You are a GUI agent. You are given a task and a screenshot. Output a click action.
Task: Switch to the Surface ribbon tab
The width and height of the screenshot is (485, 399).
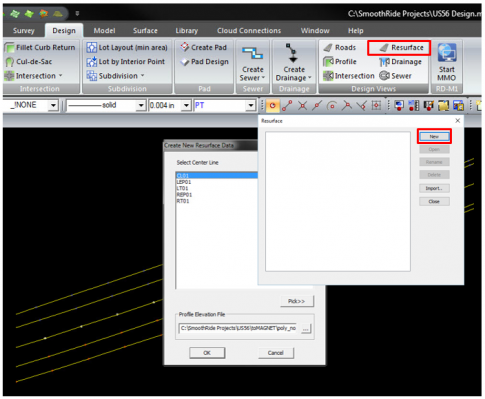145,31
